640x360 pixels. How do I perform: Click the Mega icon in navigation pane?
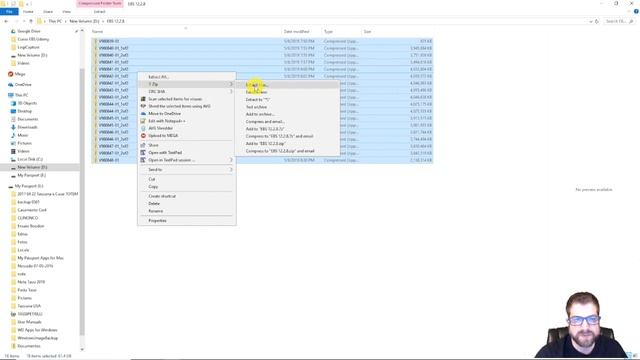coord(11,74)
